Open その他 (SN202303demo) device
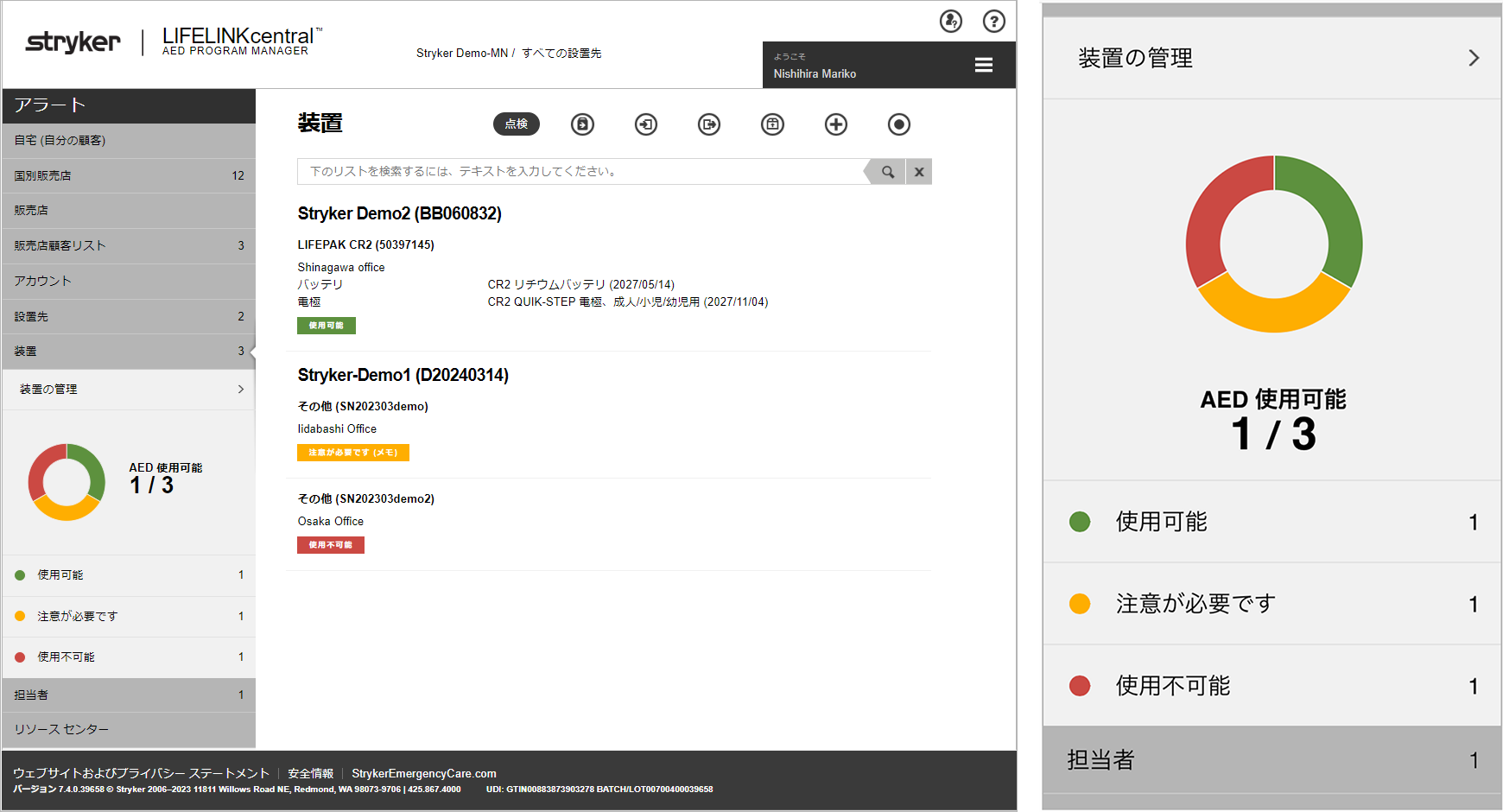Image resolution: width=1503 pixels, height=812 pixels. (363, 406)
